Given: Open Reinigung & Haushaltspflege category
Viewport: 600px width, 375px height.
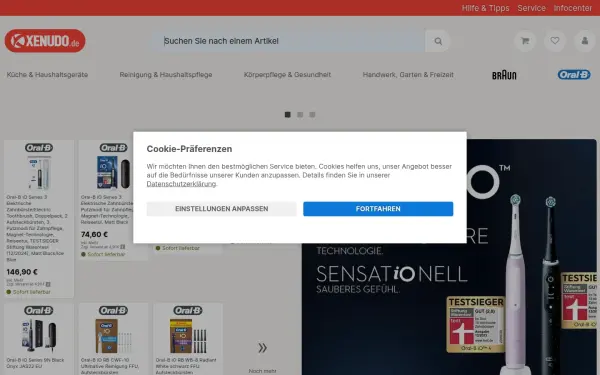Looking at the screenshot, I should click(x=166, y=75).
